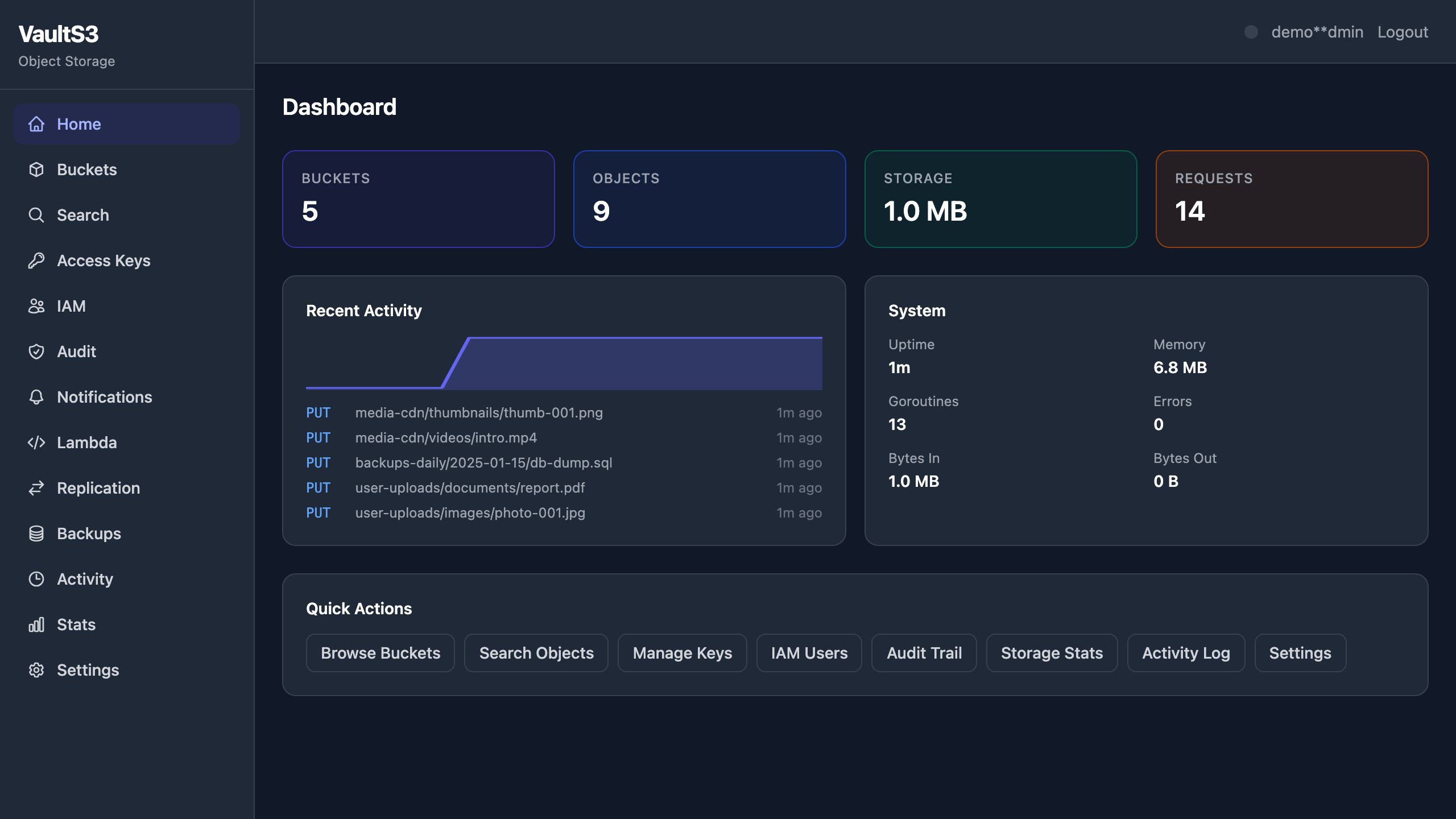Click the Browse Buckets quick action
The height and width of the screenshot is (819, 1456).
pos(380,653)
